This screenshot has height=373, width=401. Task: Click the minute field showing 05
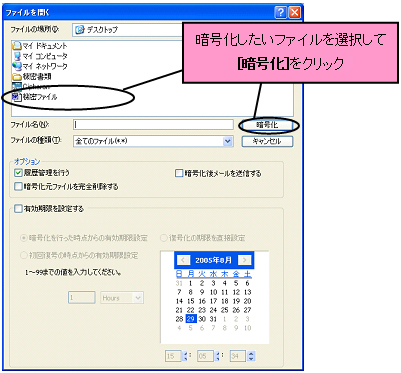click(x=205, y=356)
